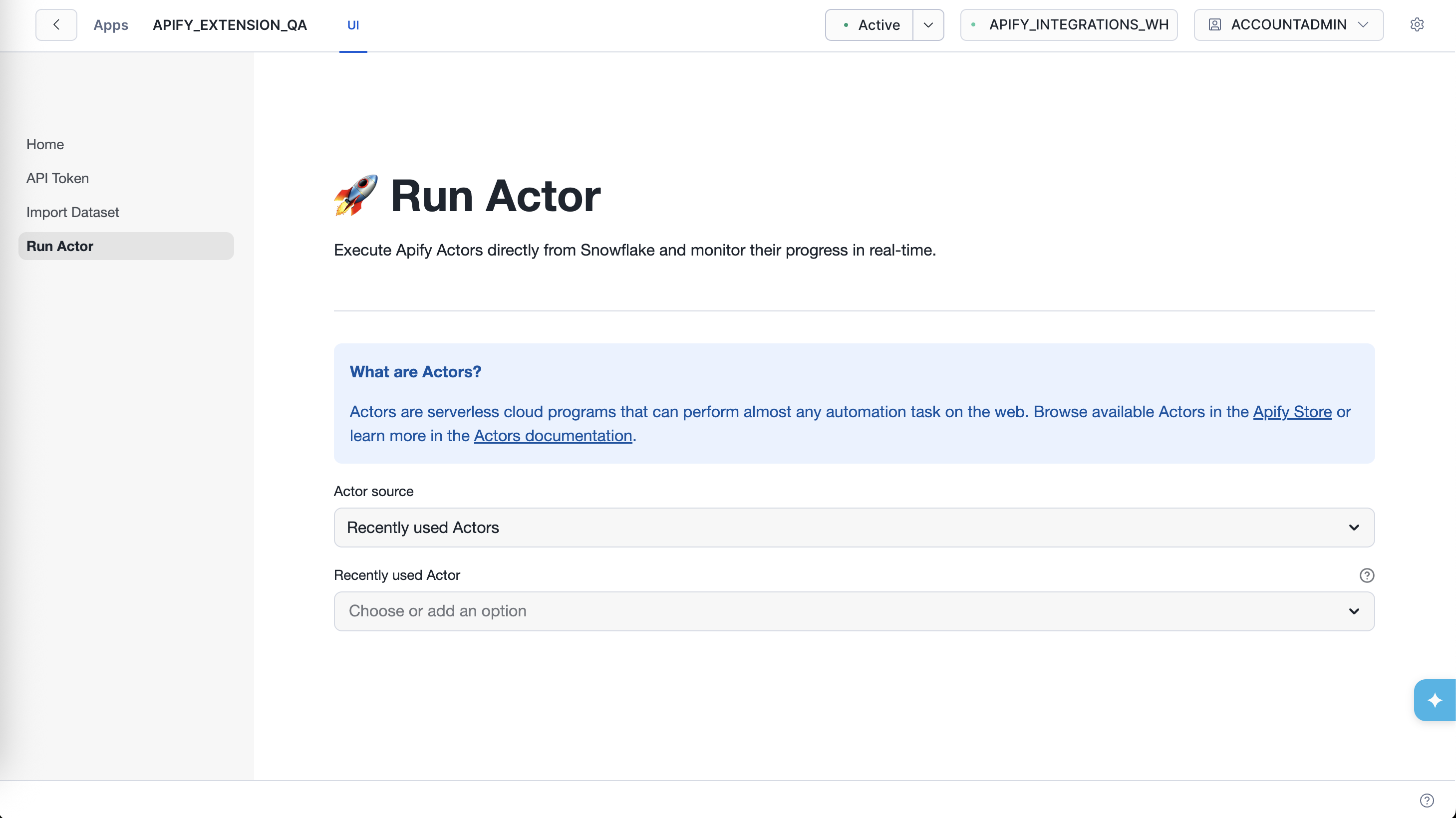Click the Apps menu item

[x=111, y=25]
